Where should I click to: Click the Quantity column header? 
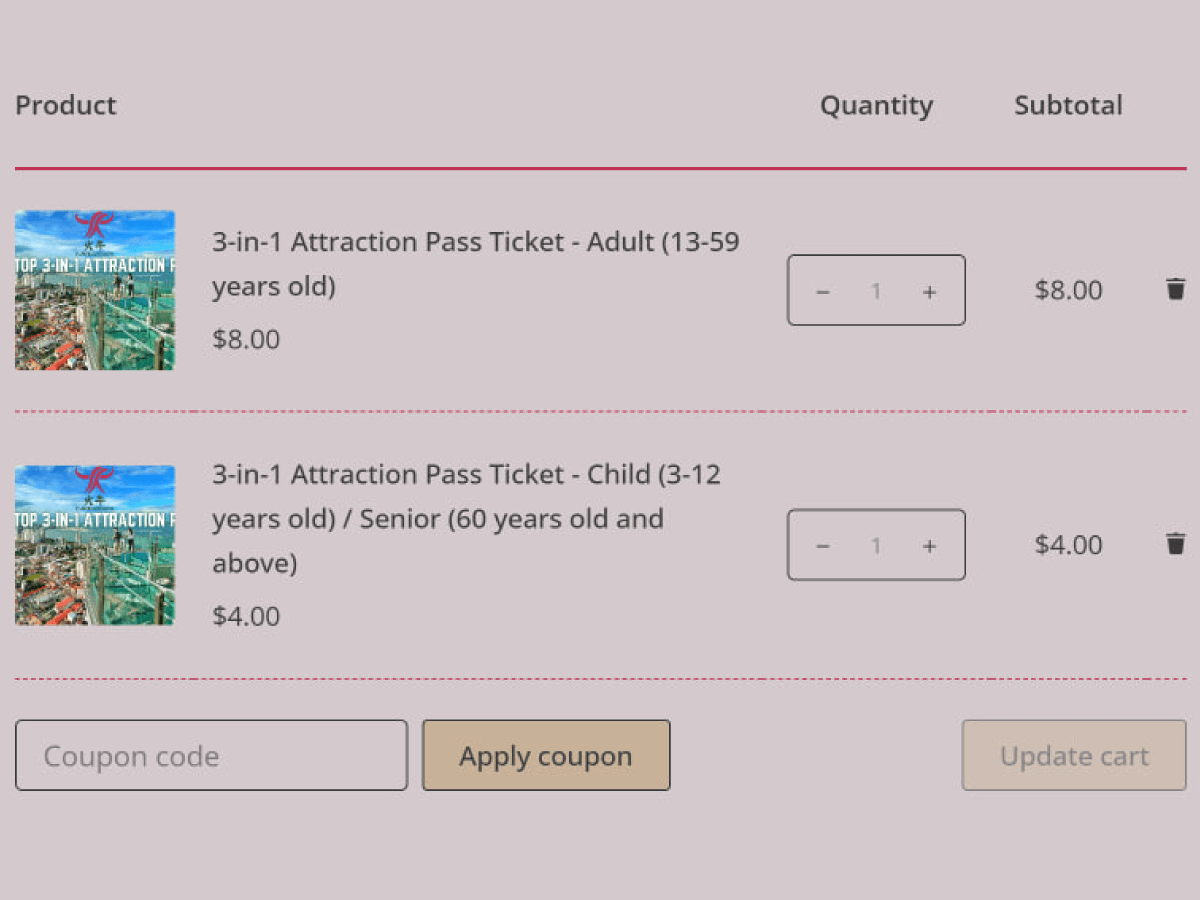coord(876,106)
